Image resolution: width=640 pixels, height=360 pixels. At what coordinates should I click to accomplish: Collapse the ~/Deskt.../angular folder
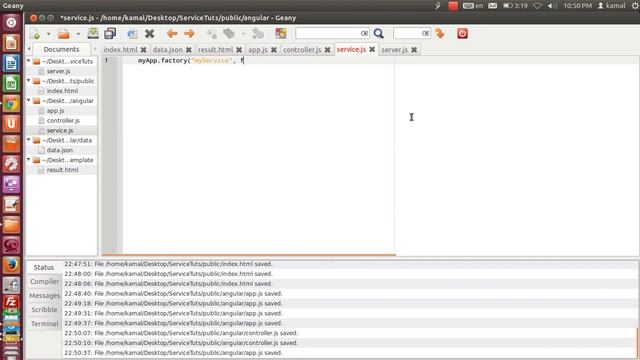click(x=29, y=100)
